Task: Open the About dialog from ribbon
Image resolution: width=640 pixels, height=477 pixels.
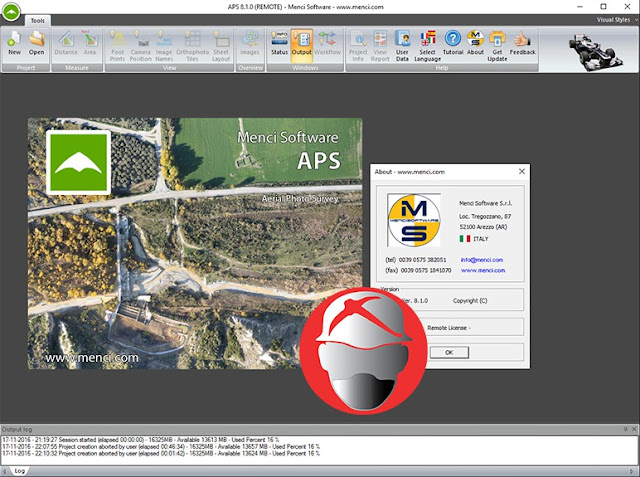Action: (x=475, y=43)
